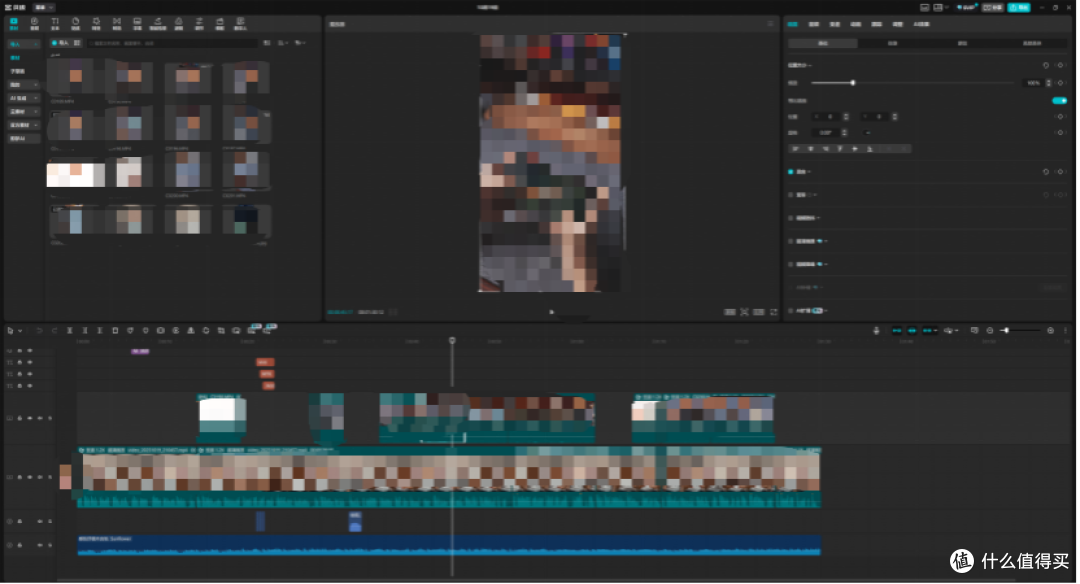Switch to the second tab in the properties panel
This screenshot has width=1080, height=584.
click(x=813, y=24)
